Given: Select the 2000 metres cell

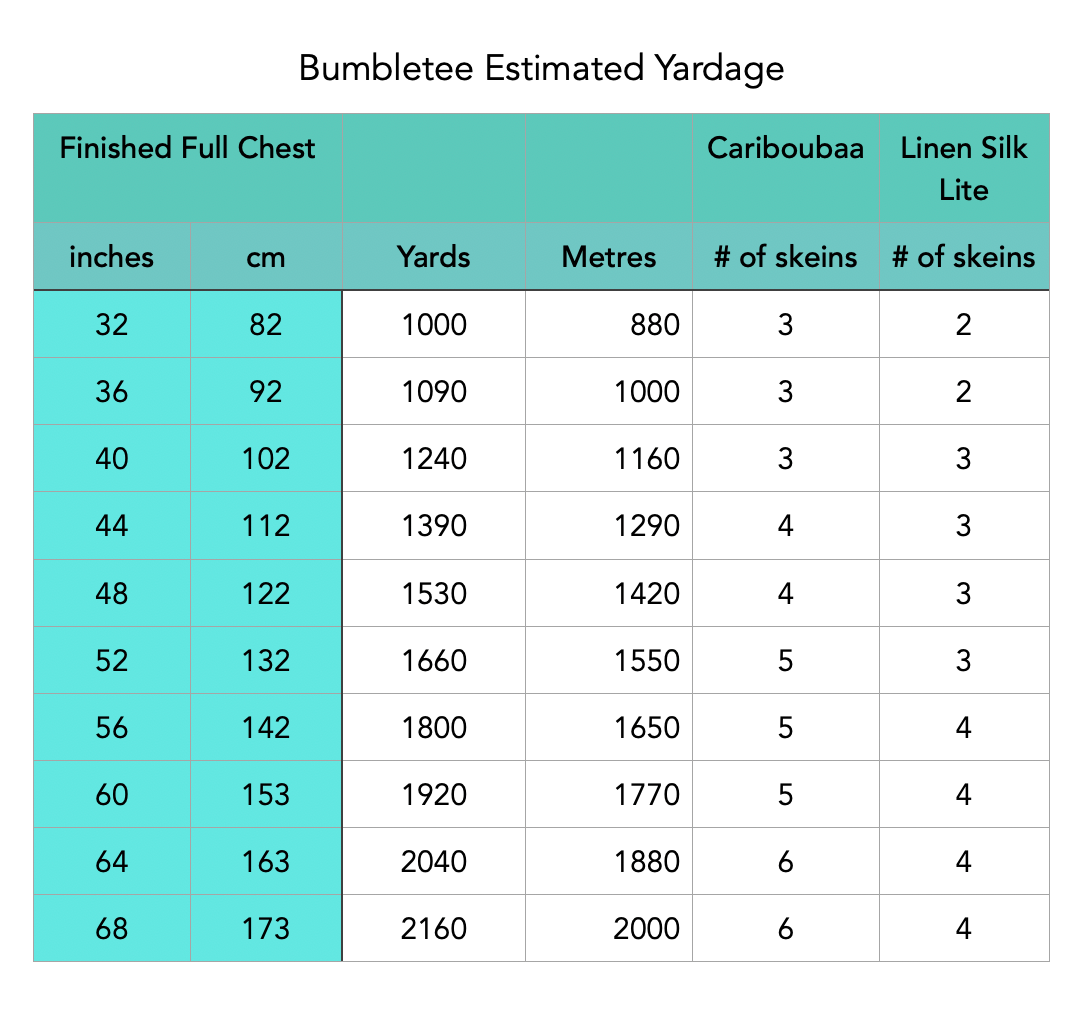Looking at the screenshot, I should (x=648, y=928).
